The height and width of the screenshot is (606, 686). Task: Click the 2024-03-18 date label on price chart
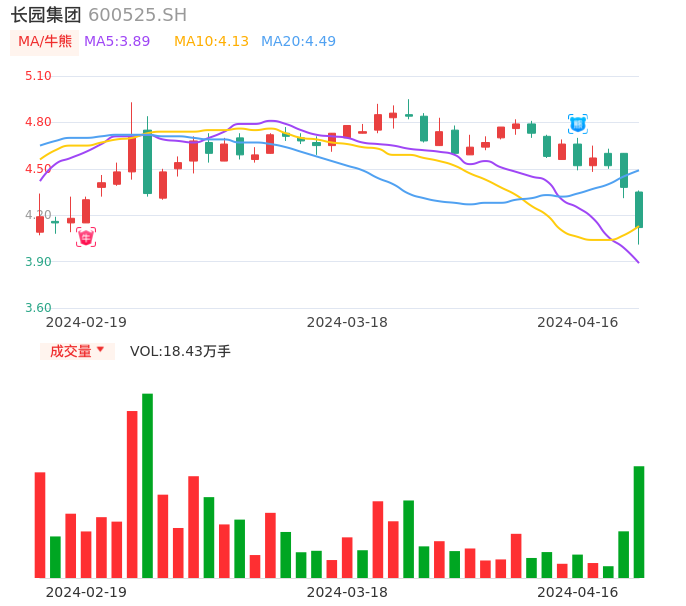click(347, 322)
